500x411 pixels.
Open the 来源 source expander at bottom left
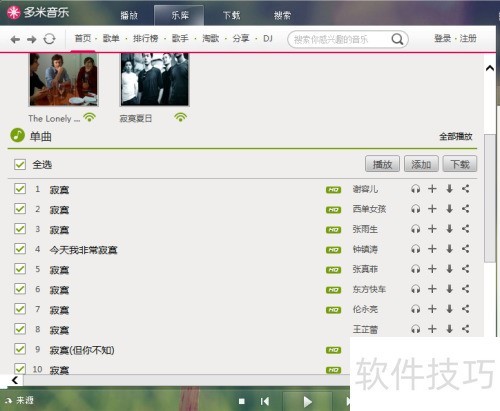click(20, 400)
